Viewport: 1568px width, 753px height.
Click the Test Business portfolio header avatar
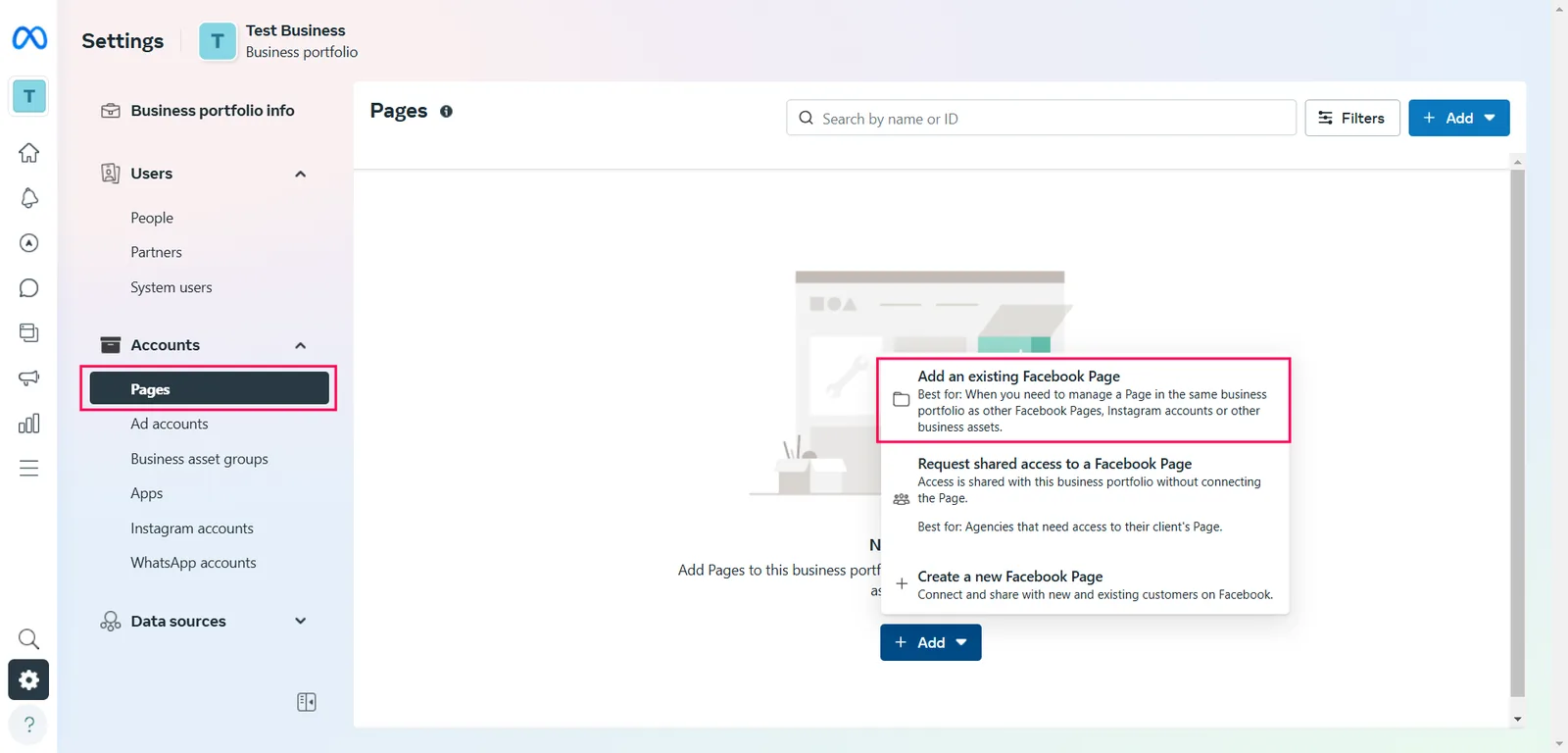coord(218,41)
